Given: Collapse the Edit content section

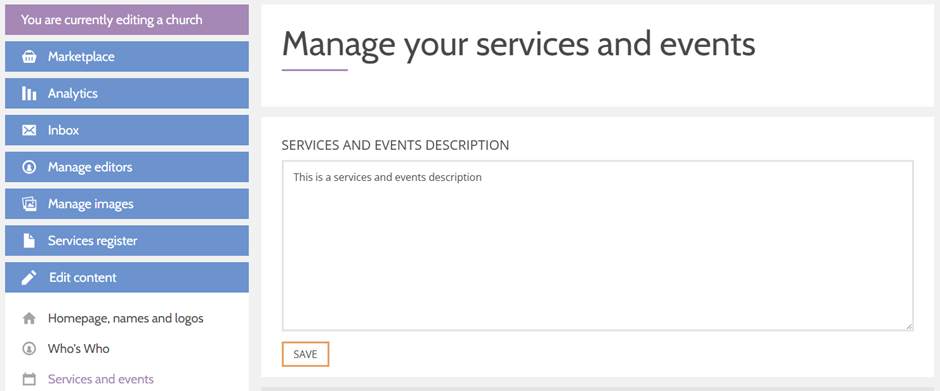Looking at the screenshot, I should 127,278.
